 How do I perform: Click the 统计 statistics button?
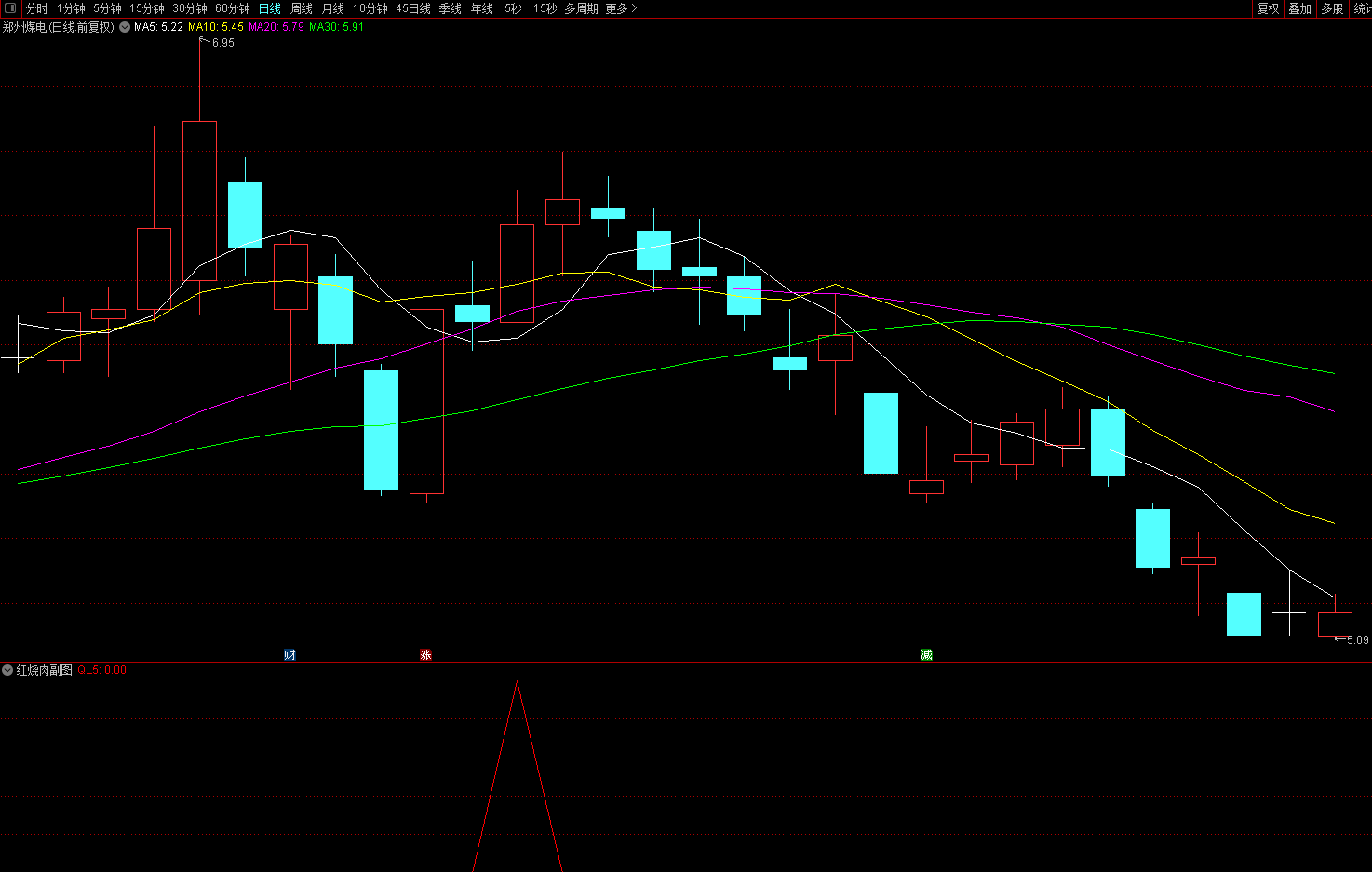click(x=1362, y=8)
